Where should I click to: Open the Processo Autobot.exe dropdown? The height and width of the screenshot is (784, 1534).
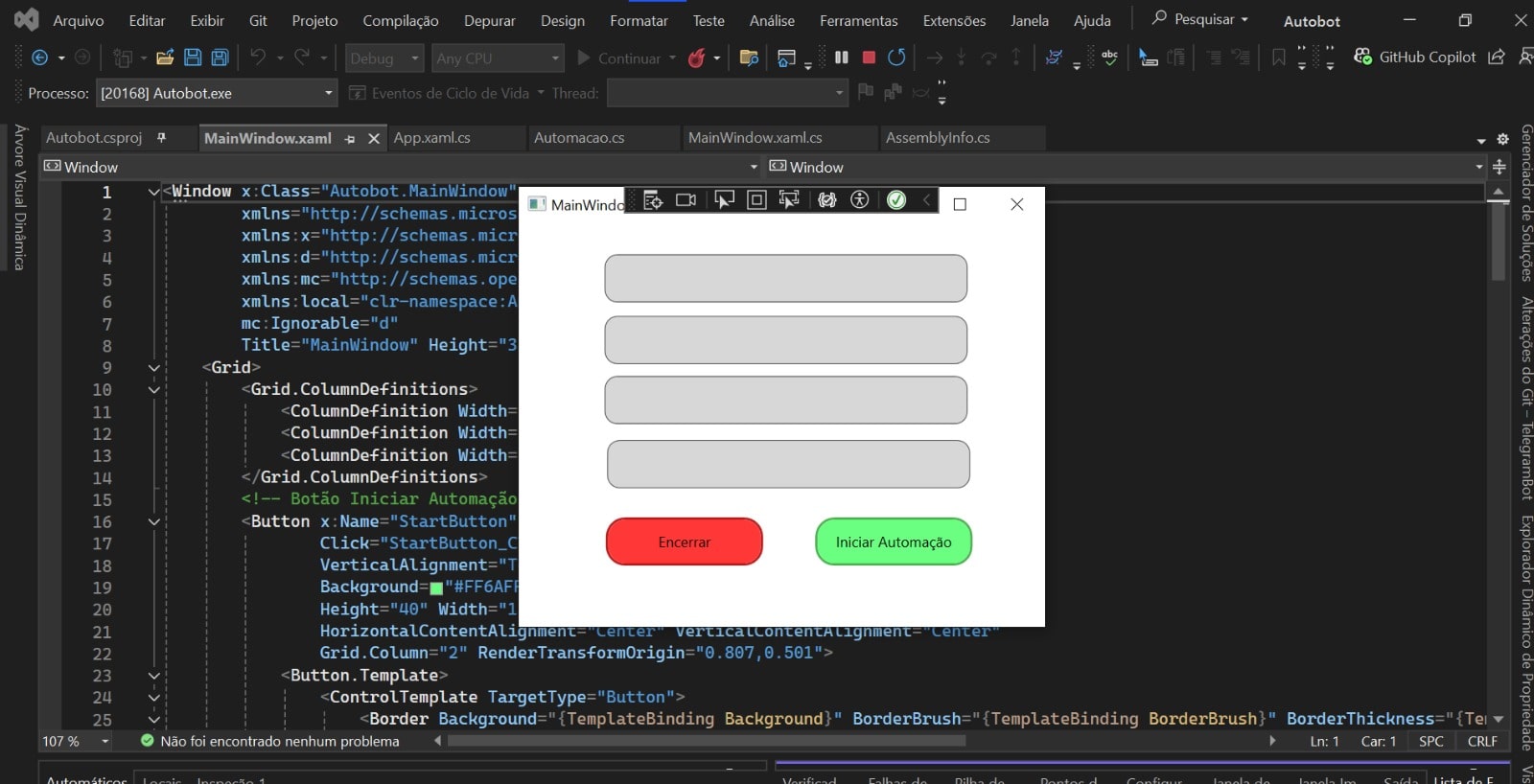coord(328,93)
